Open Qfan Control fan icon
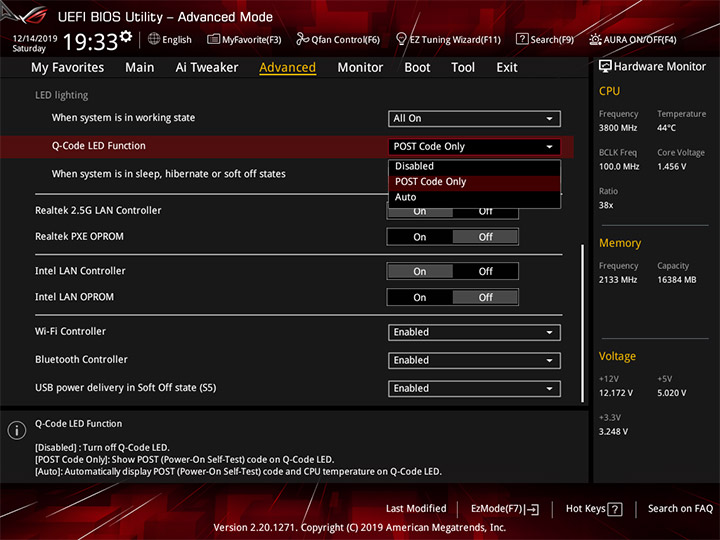 (302, 39)
